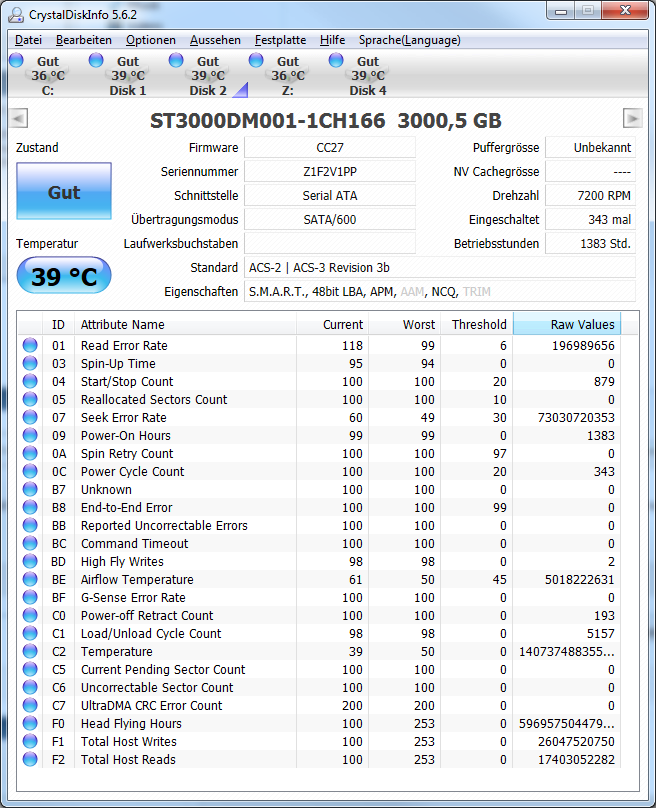Viewport: 656px width, 808px height.
Task: Click status orb for Airflow Temperature
Action: 30,579
